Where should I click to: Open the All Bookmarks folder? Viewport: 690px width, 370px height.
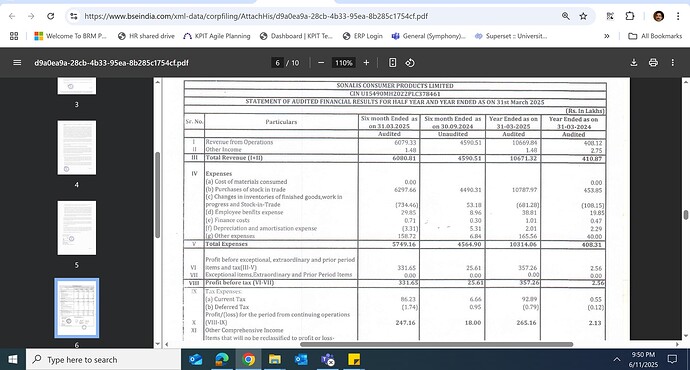pyautogui.click(x=655, y=36)
